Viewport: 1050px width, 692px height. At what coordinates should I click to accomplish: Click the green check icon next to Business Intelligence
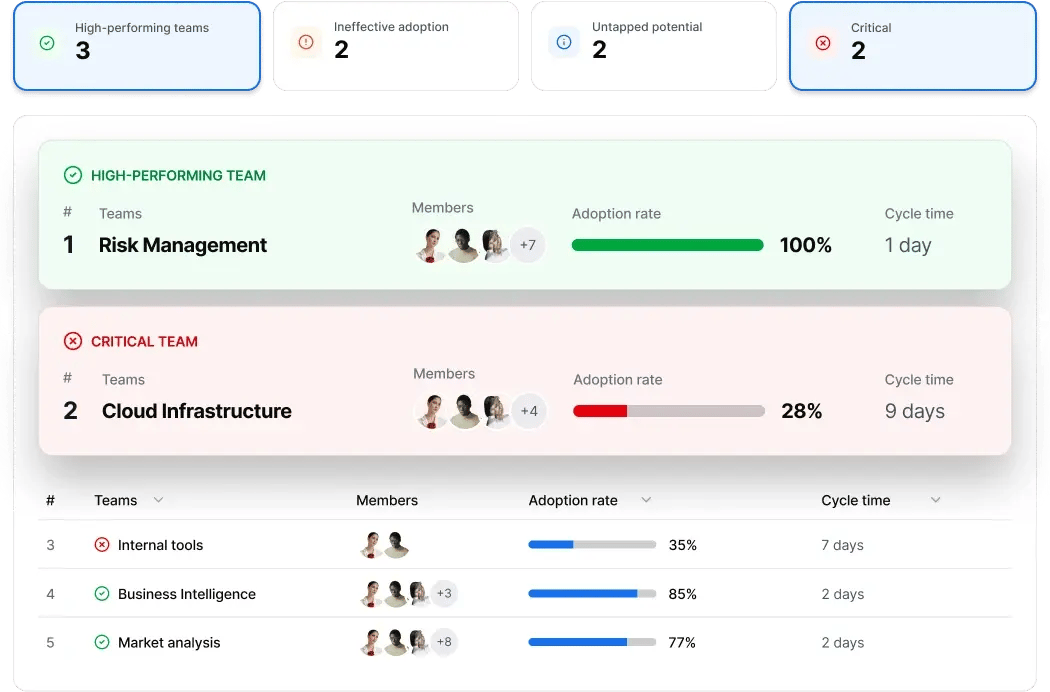pos(101,593)
